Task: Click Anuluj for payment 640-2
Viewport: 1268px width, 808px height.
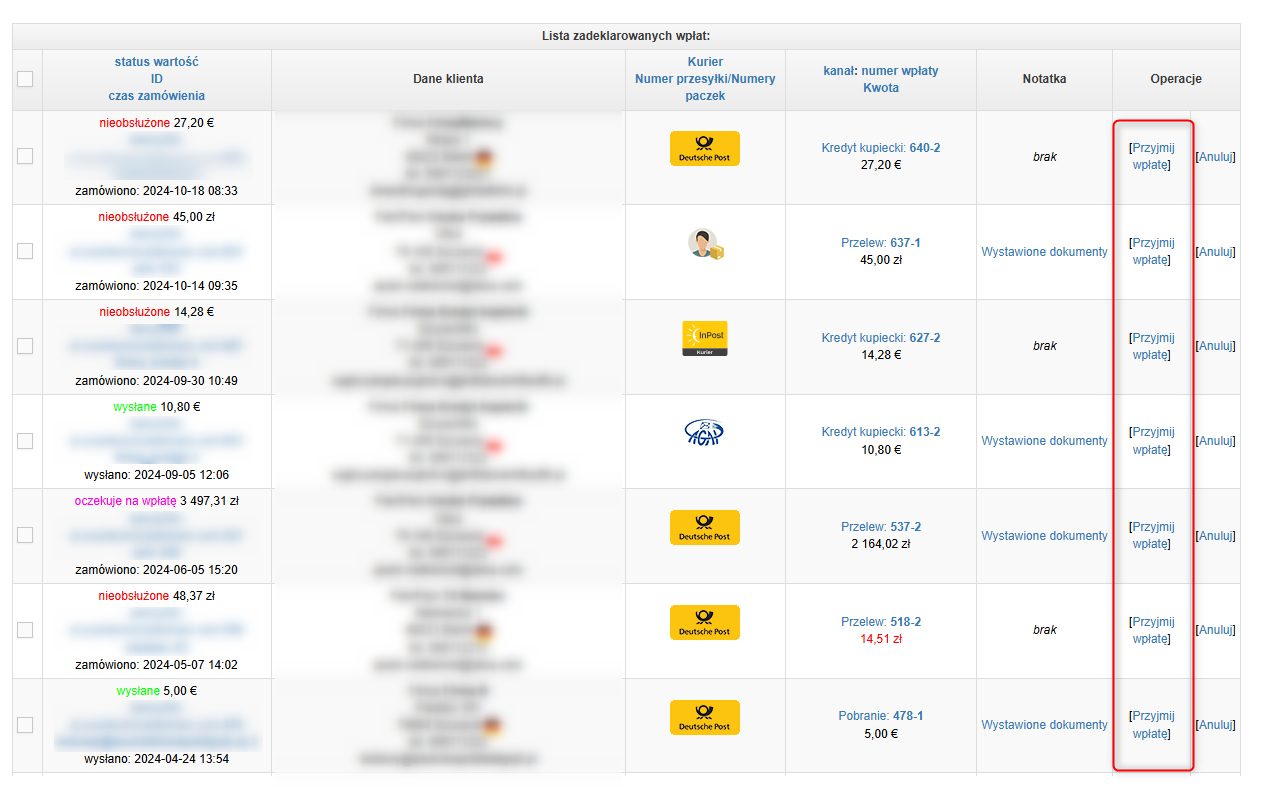Action: click(x=1216, y=157)
